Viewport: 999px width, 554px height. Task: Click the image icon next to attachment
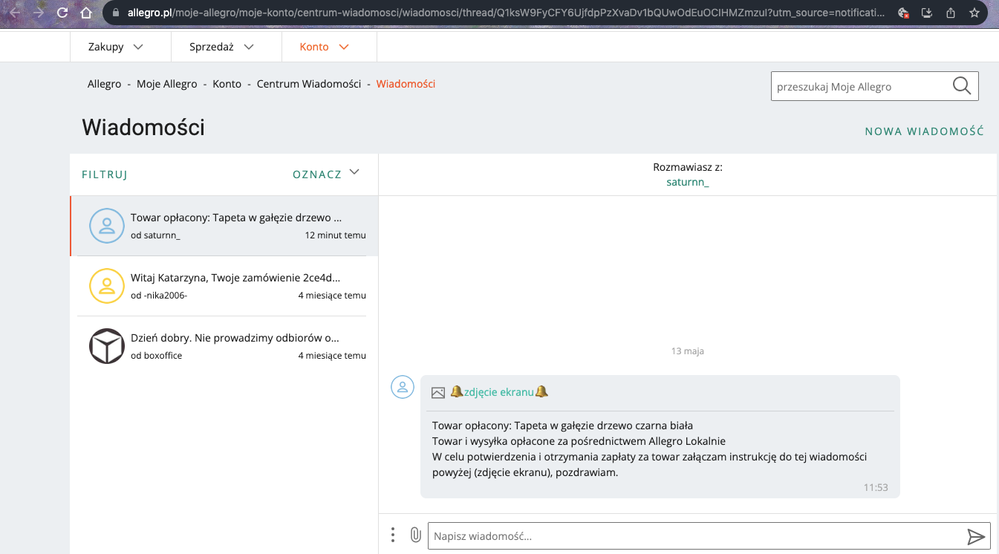pyautogui.click(x=438, y=393)
